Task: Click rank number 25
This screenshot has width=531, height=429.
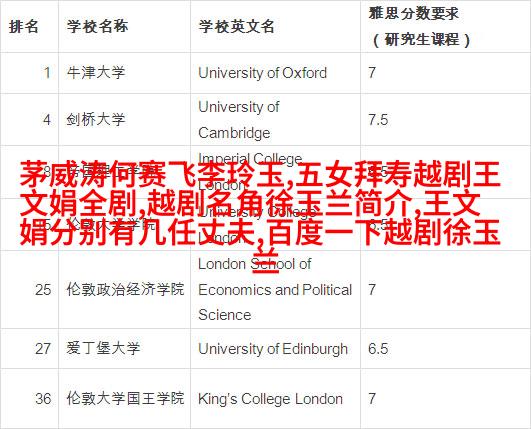Action: pyautogui.click(x=43, y=289)
